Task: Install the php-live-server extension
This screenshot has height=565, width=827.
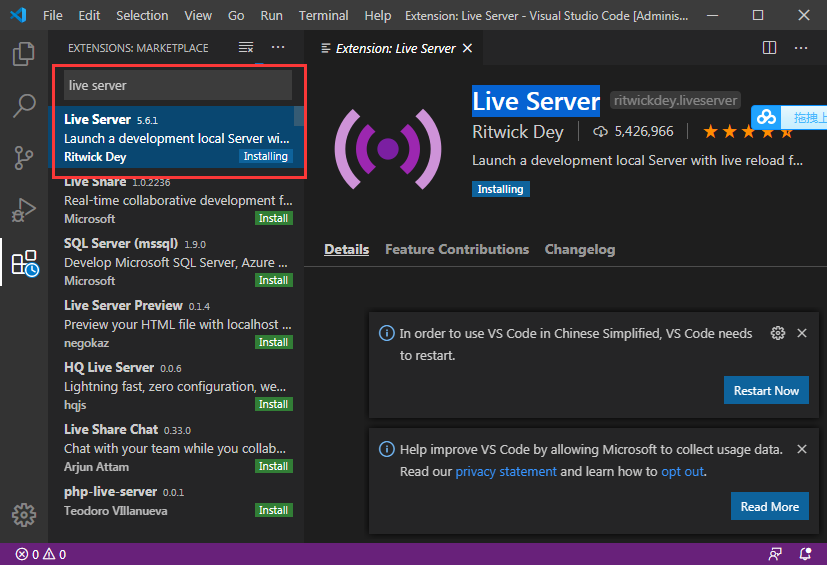Action: pyautogui.click(x=273, y=510)
